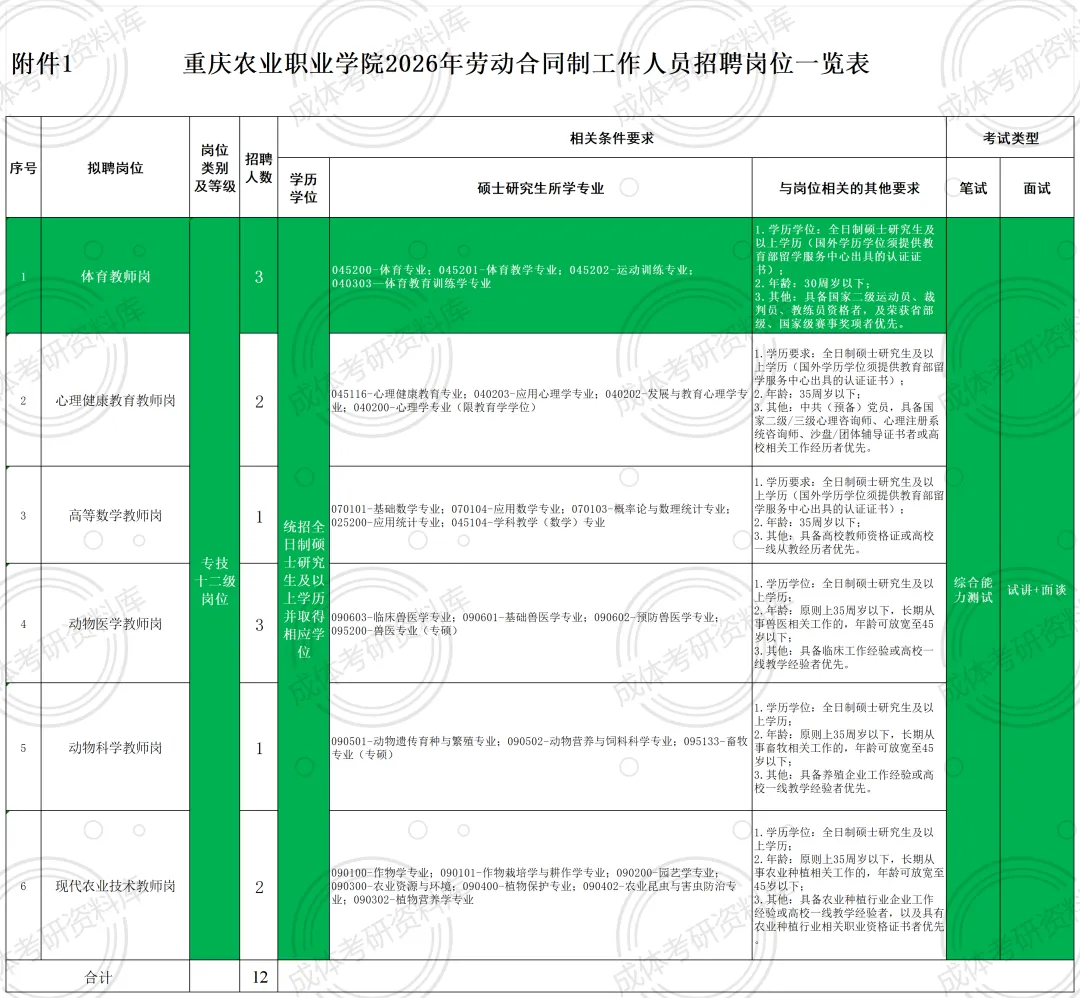Click the 试讲+面谈 cell

[1037, 590]
